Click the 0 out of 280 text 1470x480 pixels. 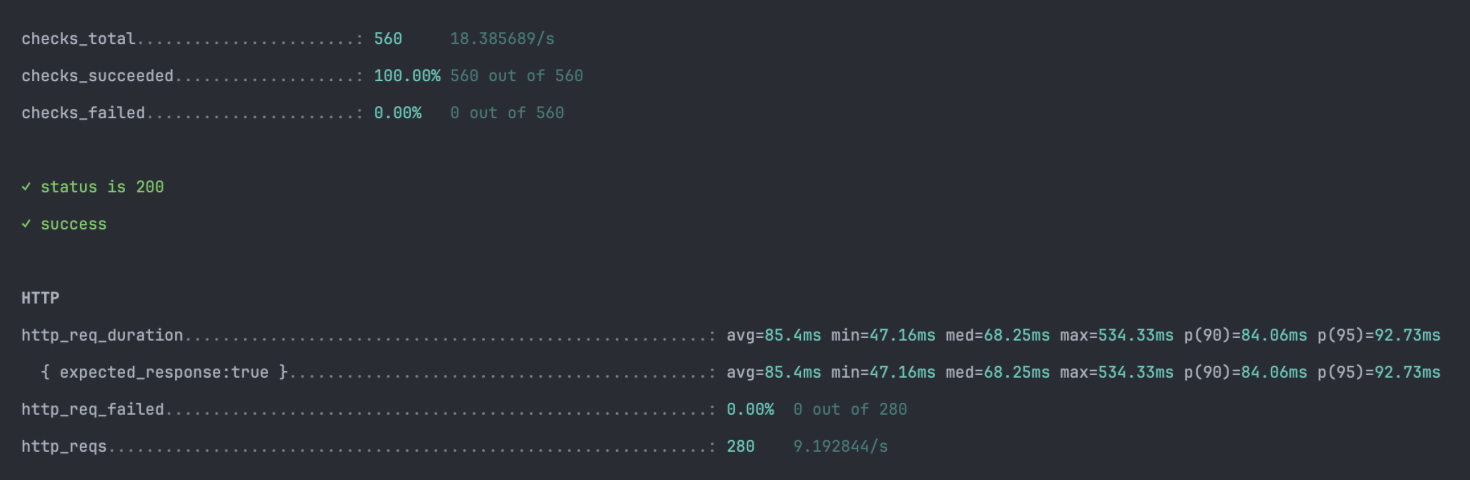click(850, 409)
